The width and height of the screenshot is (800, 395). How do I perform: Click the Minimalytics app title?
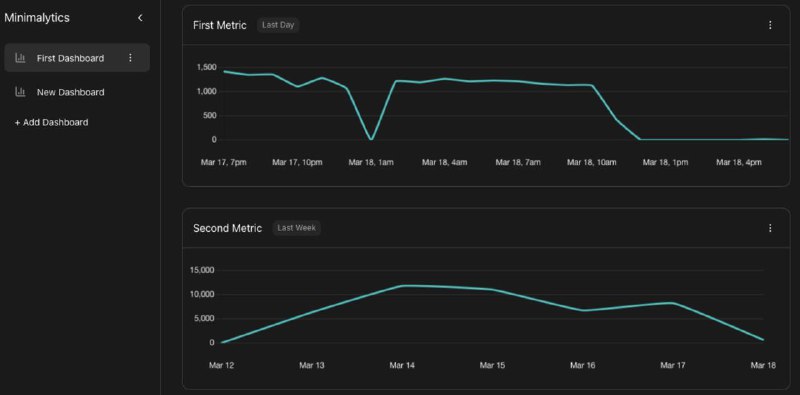(x=37, y=18)
